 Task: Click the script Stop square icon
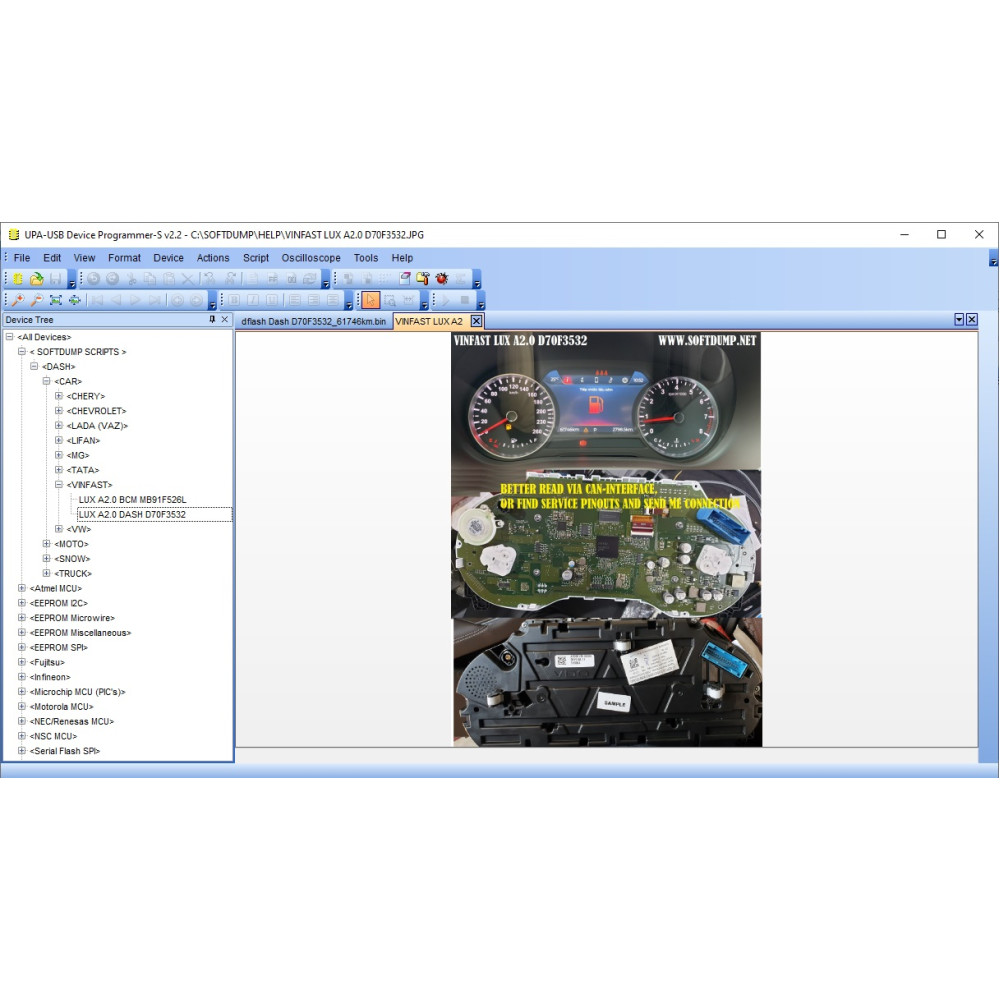[464, 300]
